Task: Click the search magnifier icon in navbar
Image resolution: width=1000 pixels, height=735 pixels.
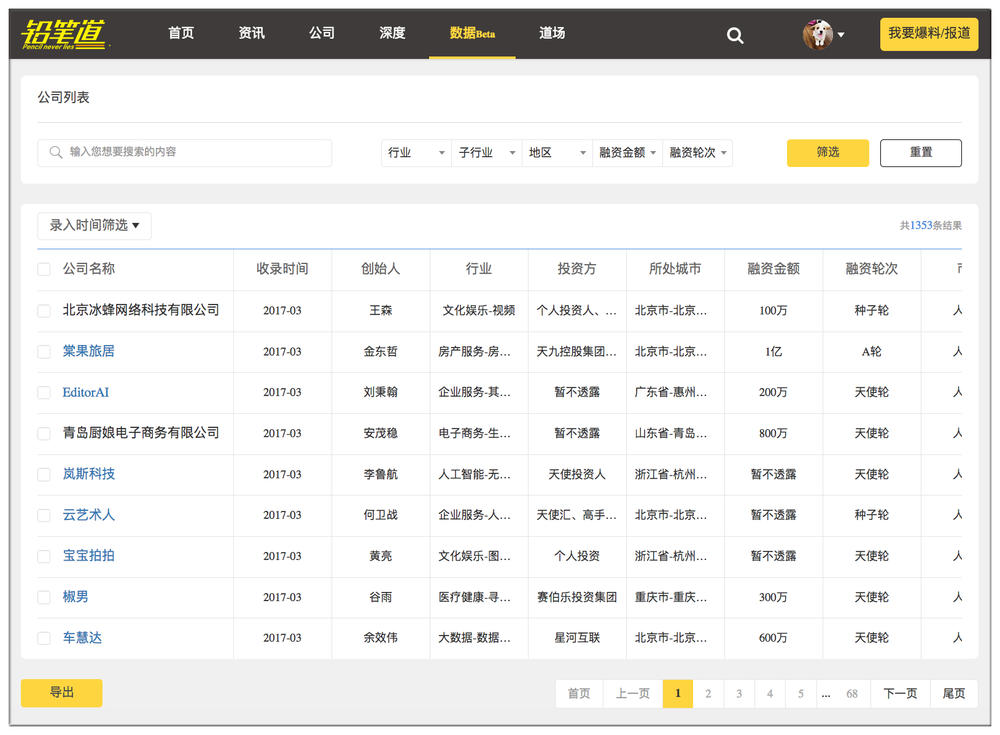Action: tap(735, 36)
